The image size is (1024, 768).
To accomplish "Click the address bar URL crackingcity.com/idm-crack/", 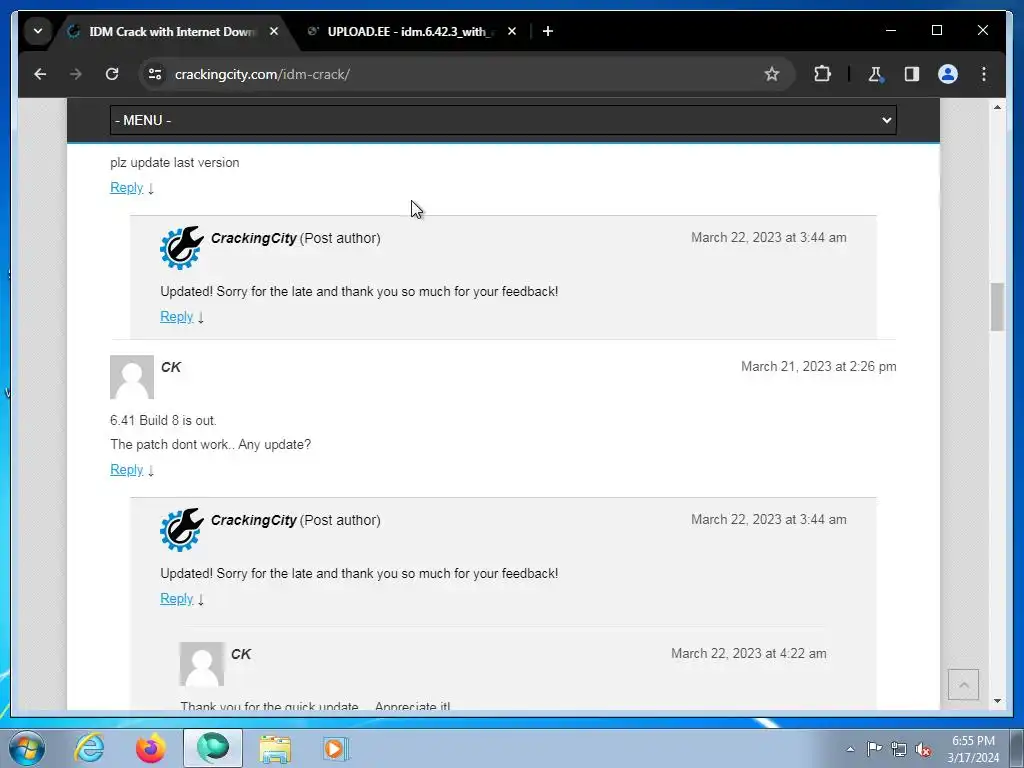I will 263,74.
